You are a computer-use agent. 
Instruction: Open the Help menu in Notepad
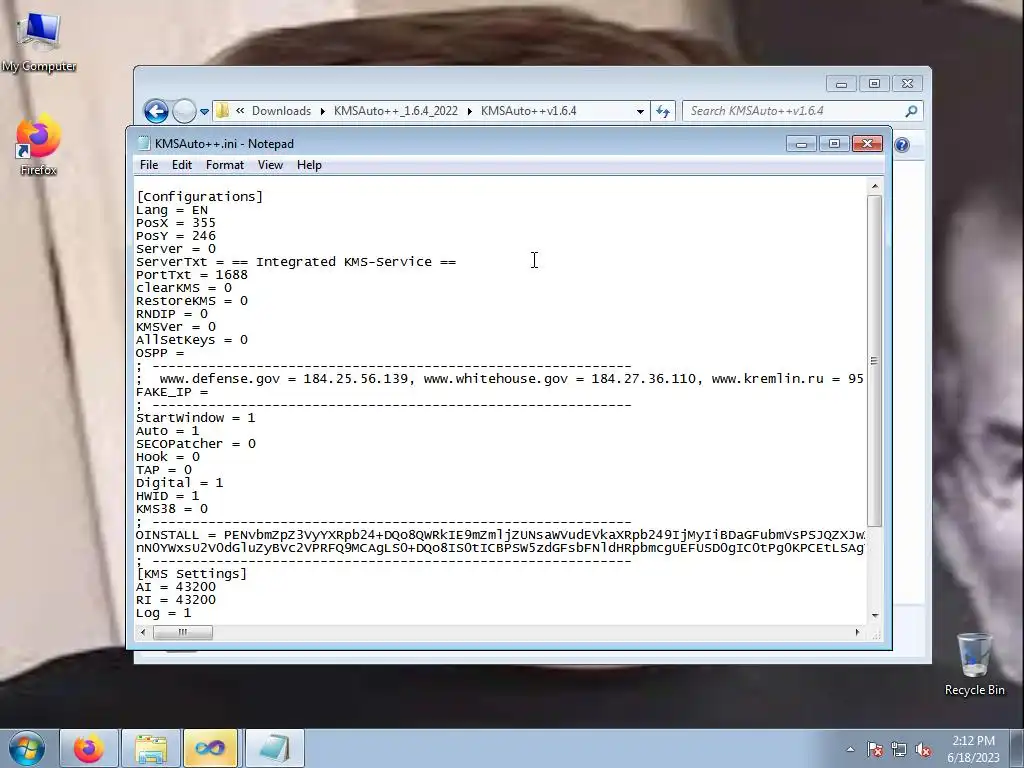point(309,165)
